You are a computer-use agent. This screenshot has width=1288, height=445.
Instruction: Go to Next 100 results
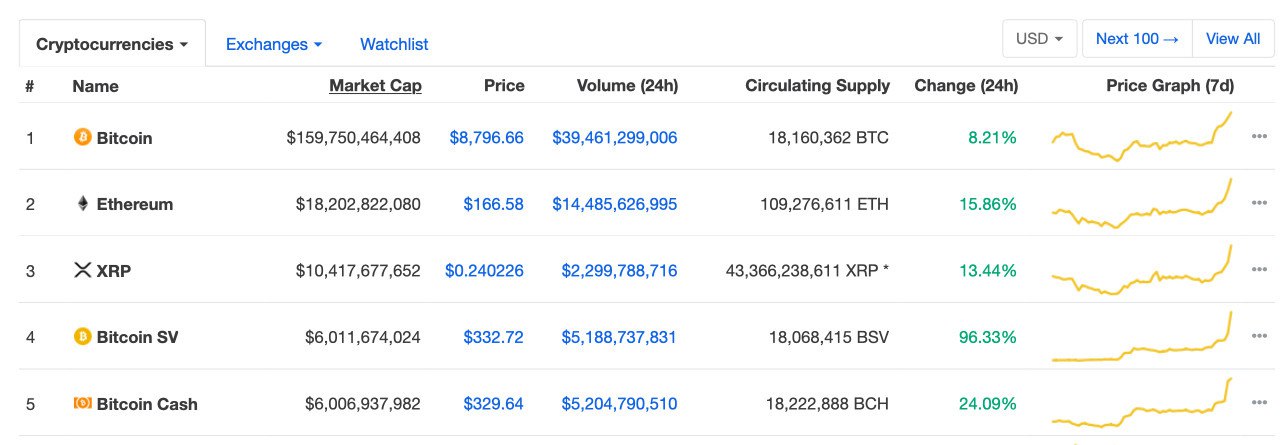[x=1137, y=39]
